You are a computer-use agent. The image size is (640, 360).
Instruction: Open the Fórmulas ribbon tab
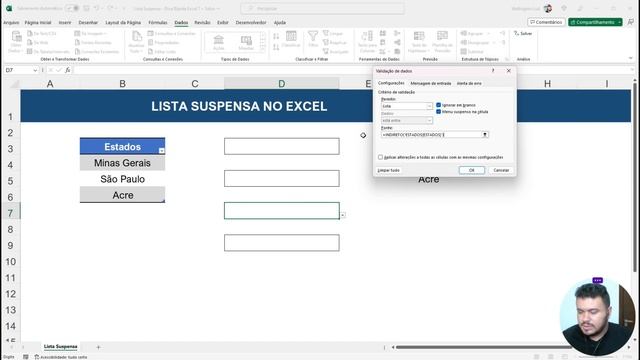coord(158,22)
